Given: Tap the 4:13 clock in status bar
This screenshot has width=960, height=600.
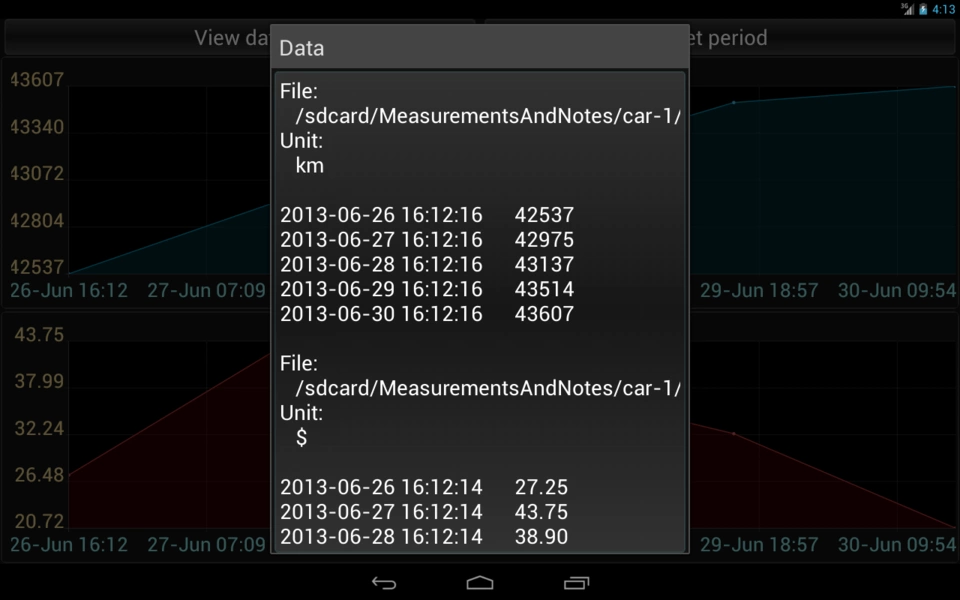Looking at the screenshot, I should coord(943,9).
